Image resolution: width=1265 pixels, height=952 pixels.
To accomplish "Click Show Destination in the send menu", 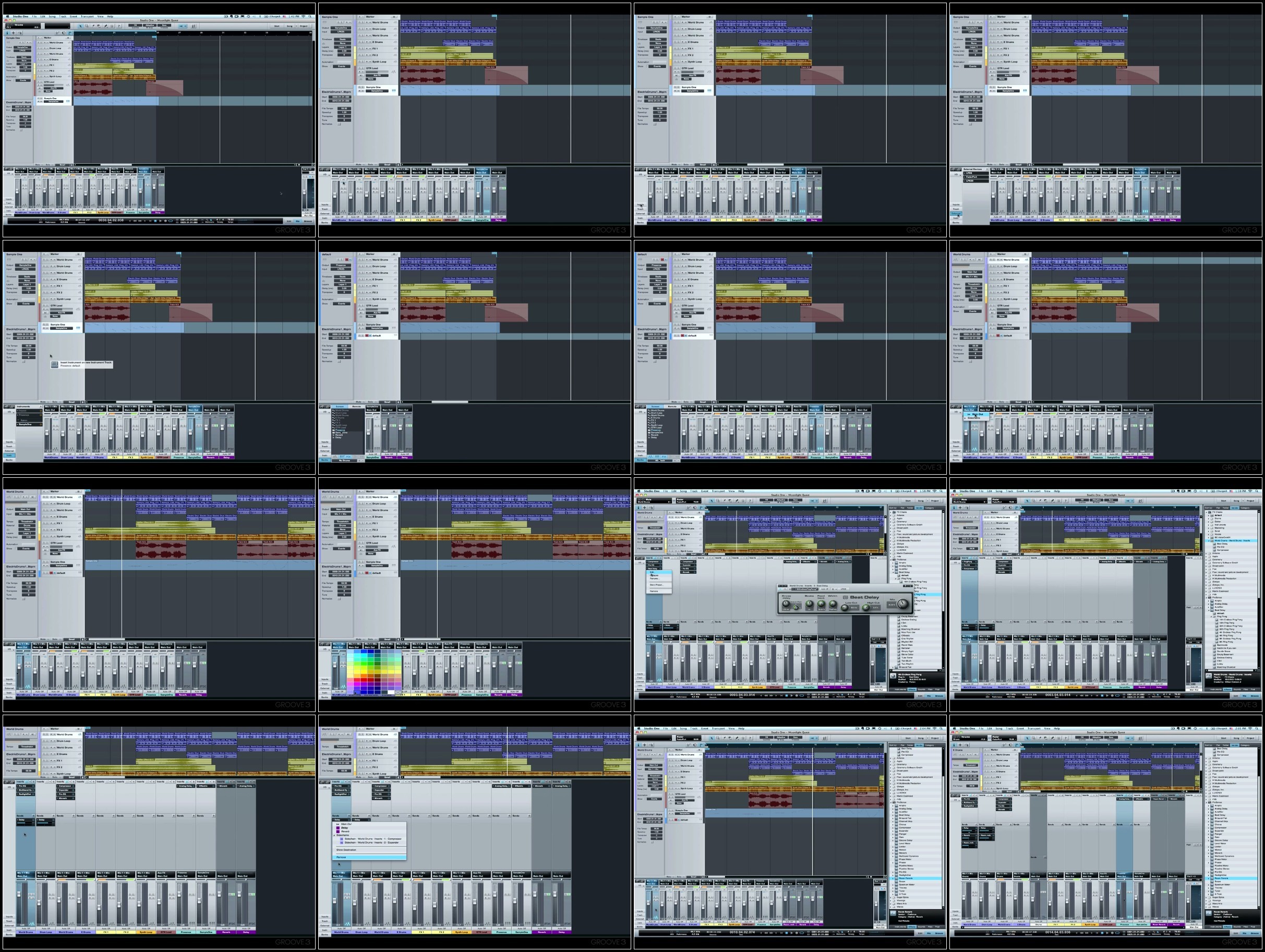I will pyautogui.click(x=346, y=850).
